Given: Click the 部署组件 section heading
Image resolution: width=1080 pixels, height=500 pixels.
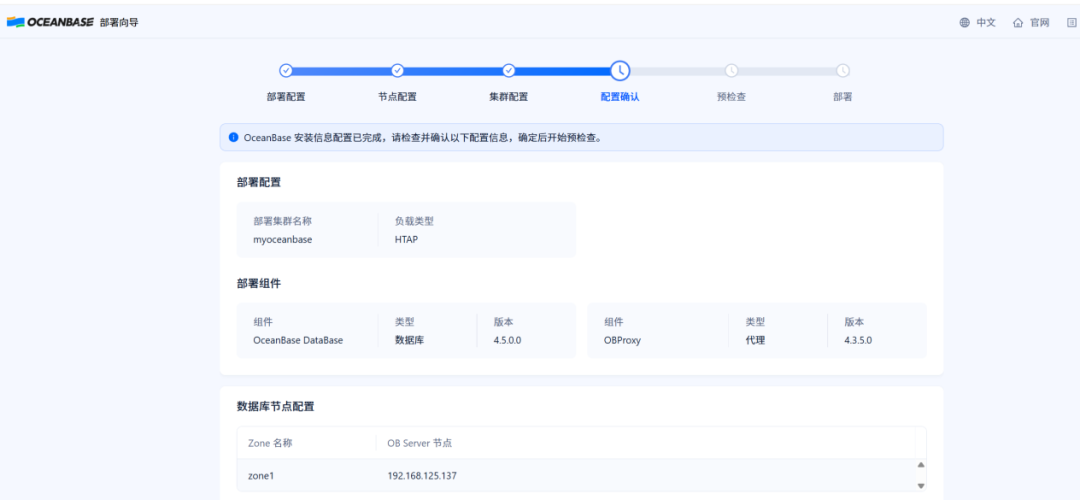Looking at the screenshot, I should point(259,284).
